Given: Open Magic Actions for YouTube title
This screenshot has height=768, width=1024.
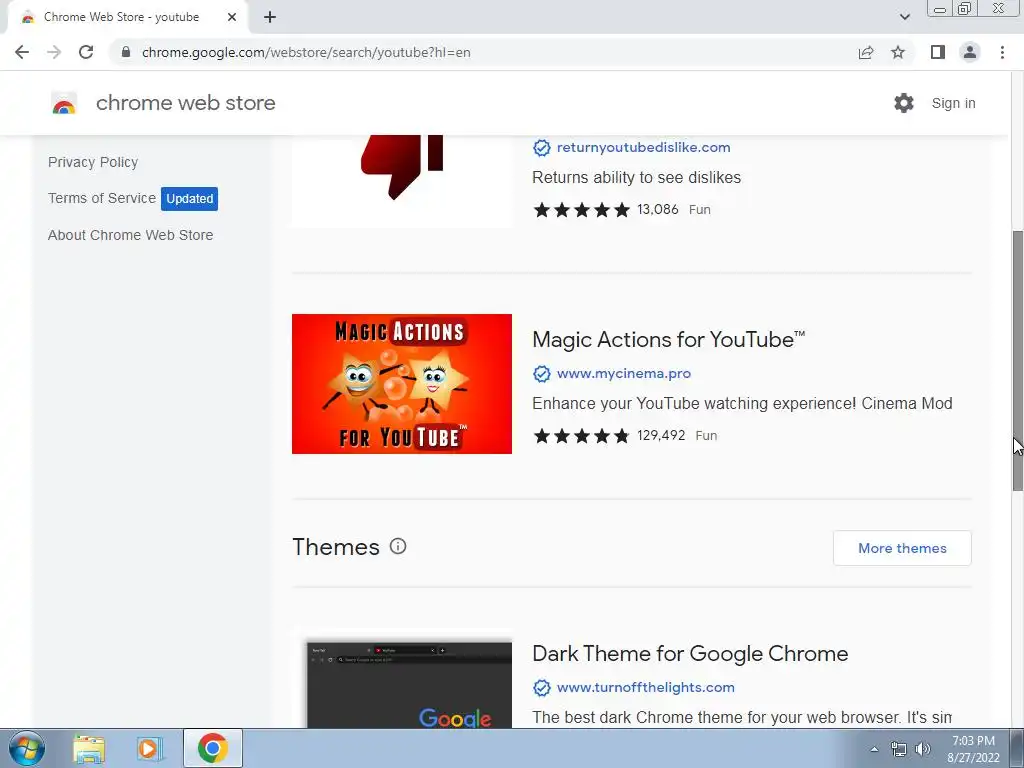Looking at the screenshot, I should 668,340.
